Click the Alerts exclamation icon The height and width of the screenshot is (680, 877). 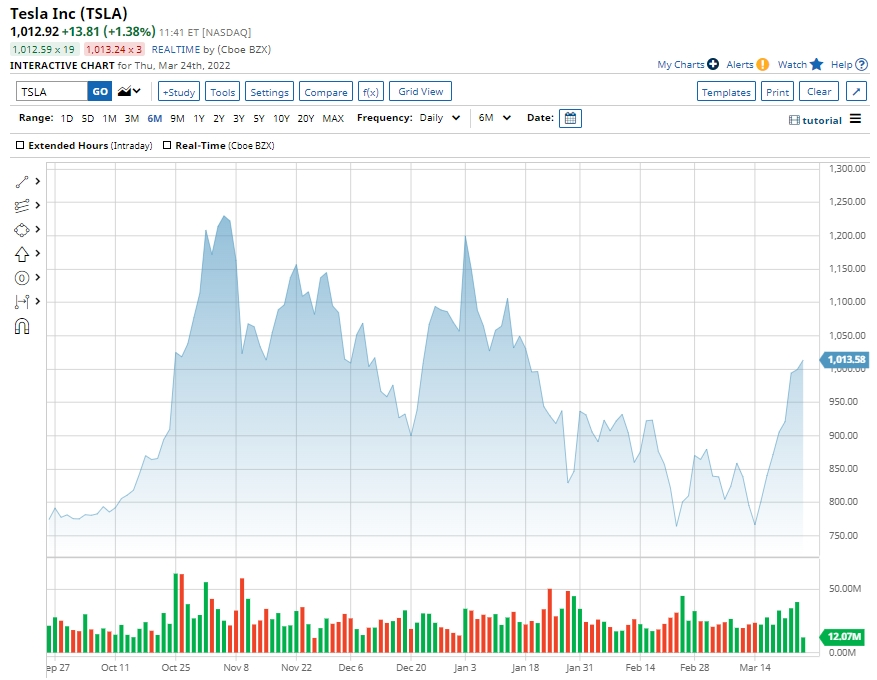coord(762,64)
